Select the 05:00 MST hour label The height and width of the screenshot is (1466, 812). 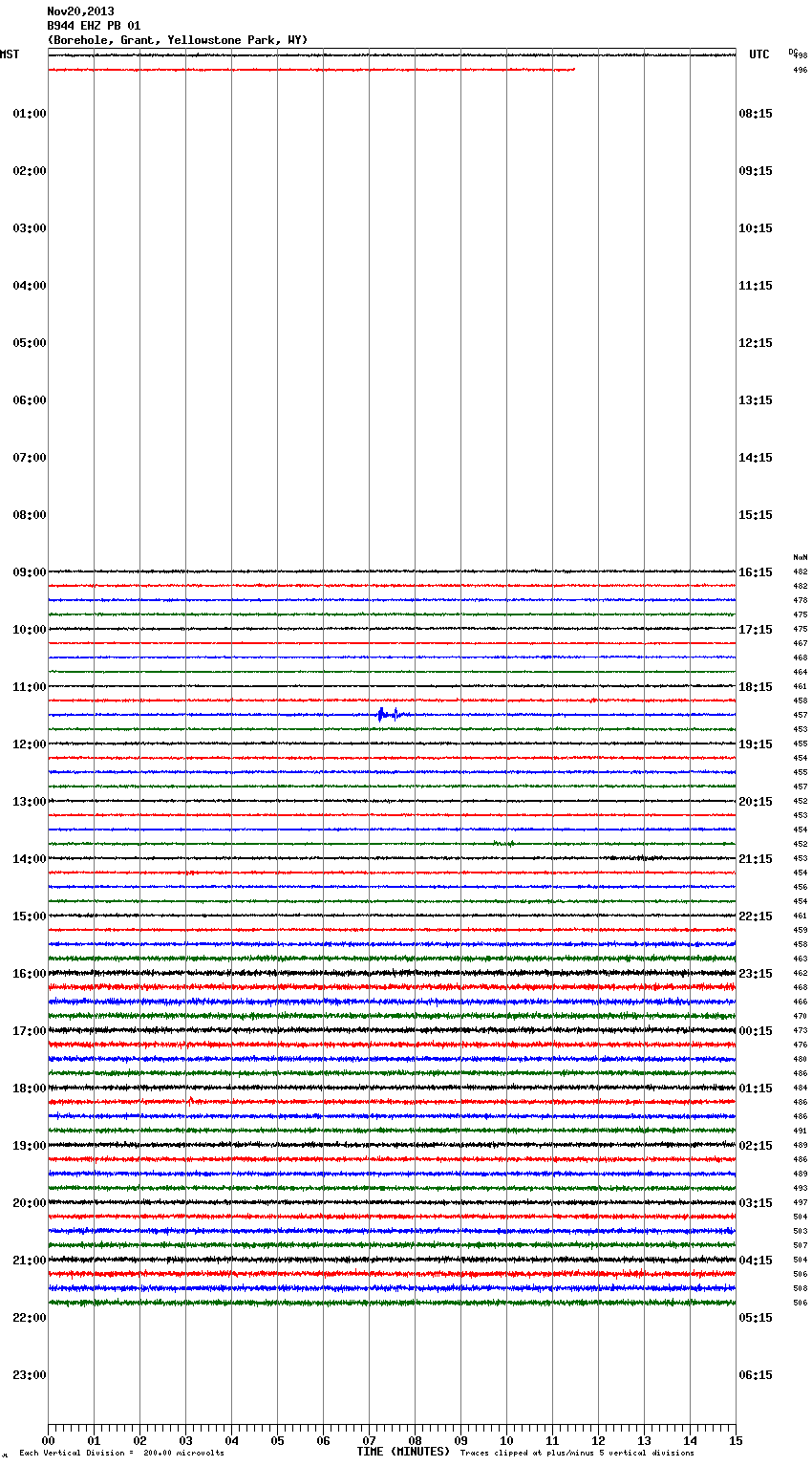click(x=30, y=343)
